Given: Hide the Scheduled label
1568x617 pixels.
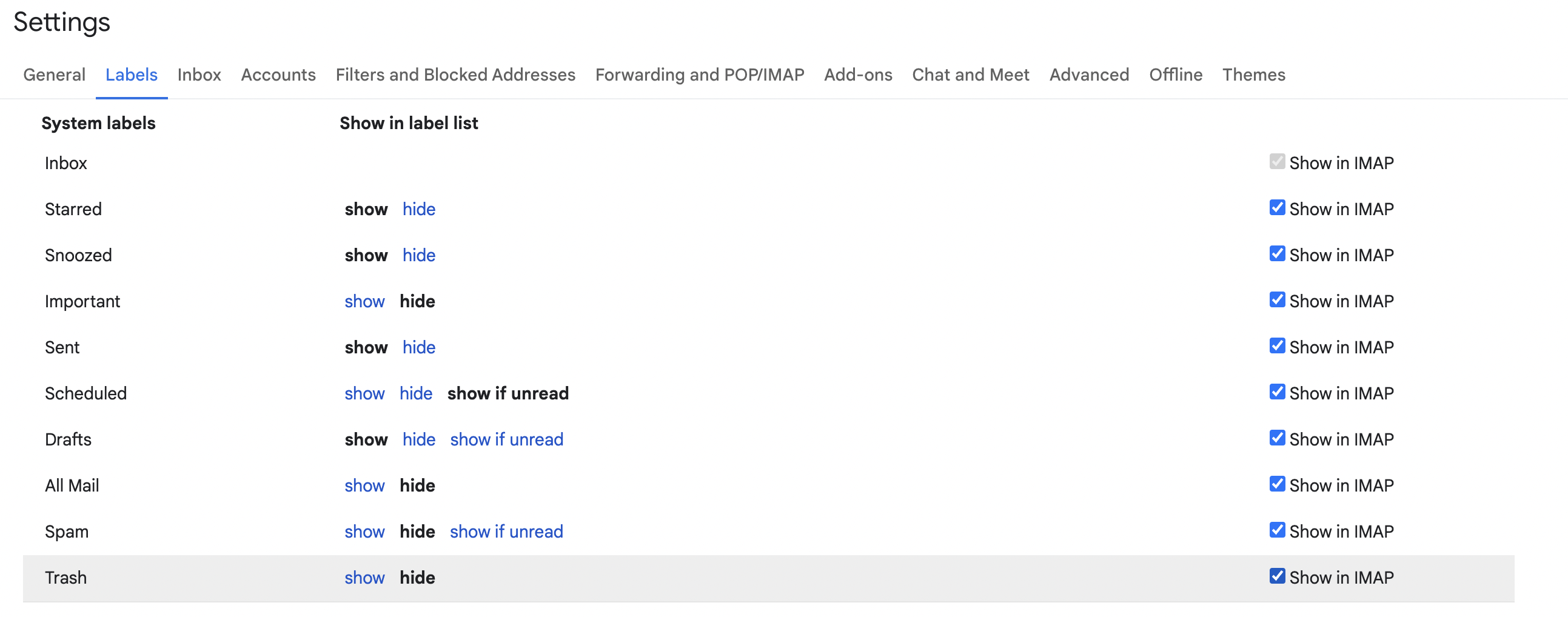Looking at the screenshot, I should click(x=416, y=393).
